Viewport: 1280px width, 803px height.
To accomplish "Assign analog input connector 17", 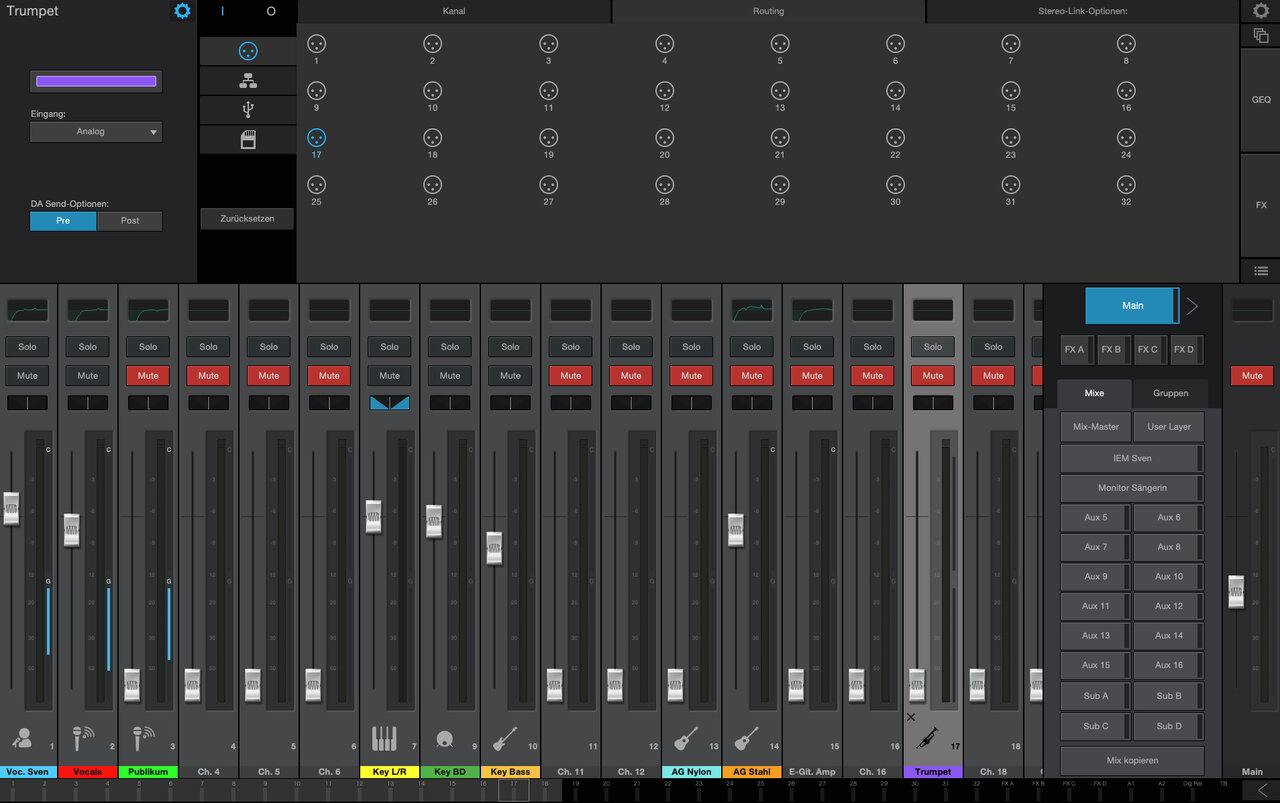I will 316,138.
